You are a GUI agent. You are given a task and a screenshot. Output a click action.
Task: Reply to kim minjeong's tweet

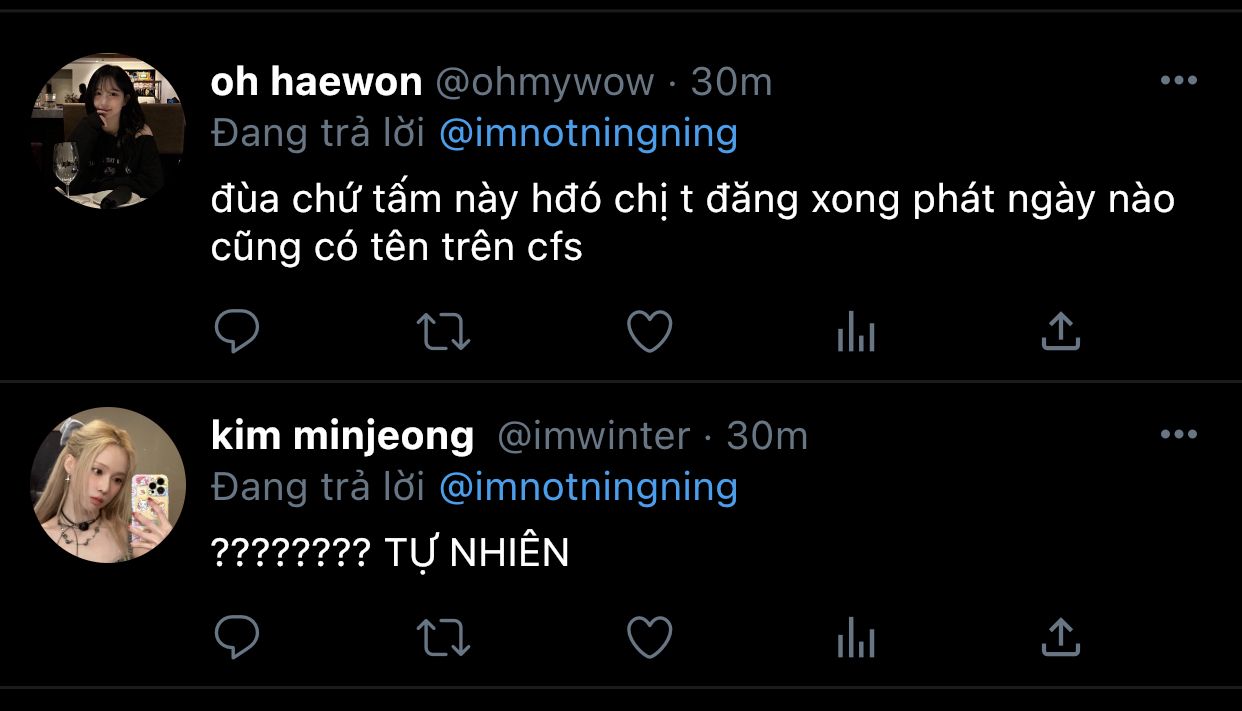coord(237,636)
